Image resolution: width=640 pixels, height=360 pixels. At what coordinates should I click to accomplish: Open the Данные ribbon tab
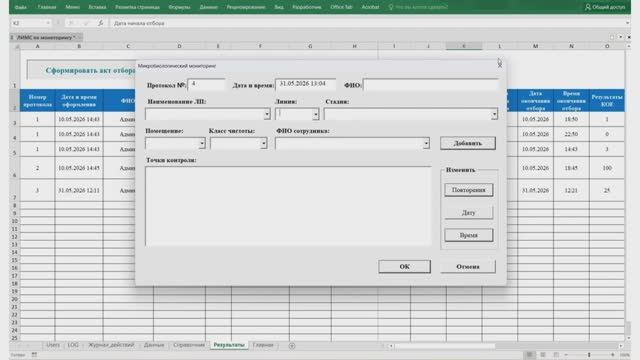(209, 7)
